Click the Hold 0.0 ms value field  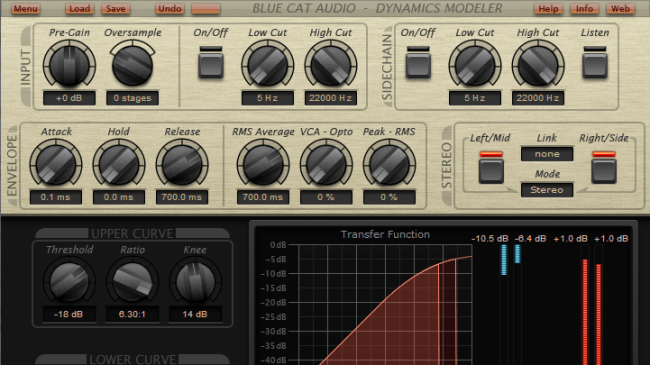[x=119, y=197]
